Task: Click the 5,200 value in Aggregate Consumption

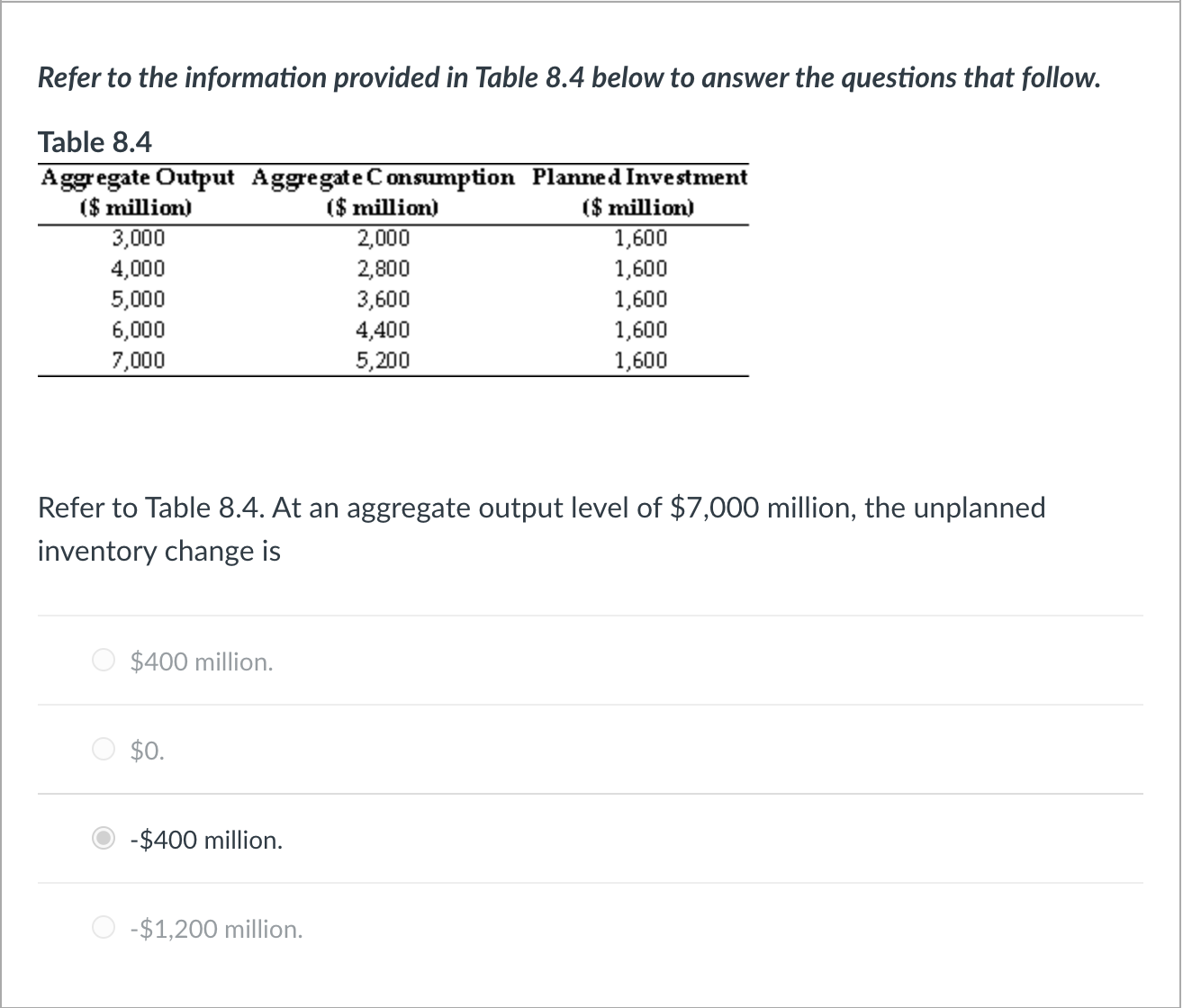Action: point(382,360)
